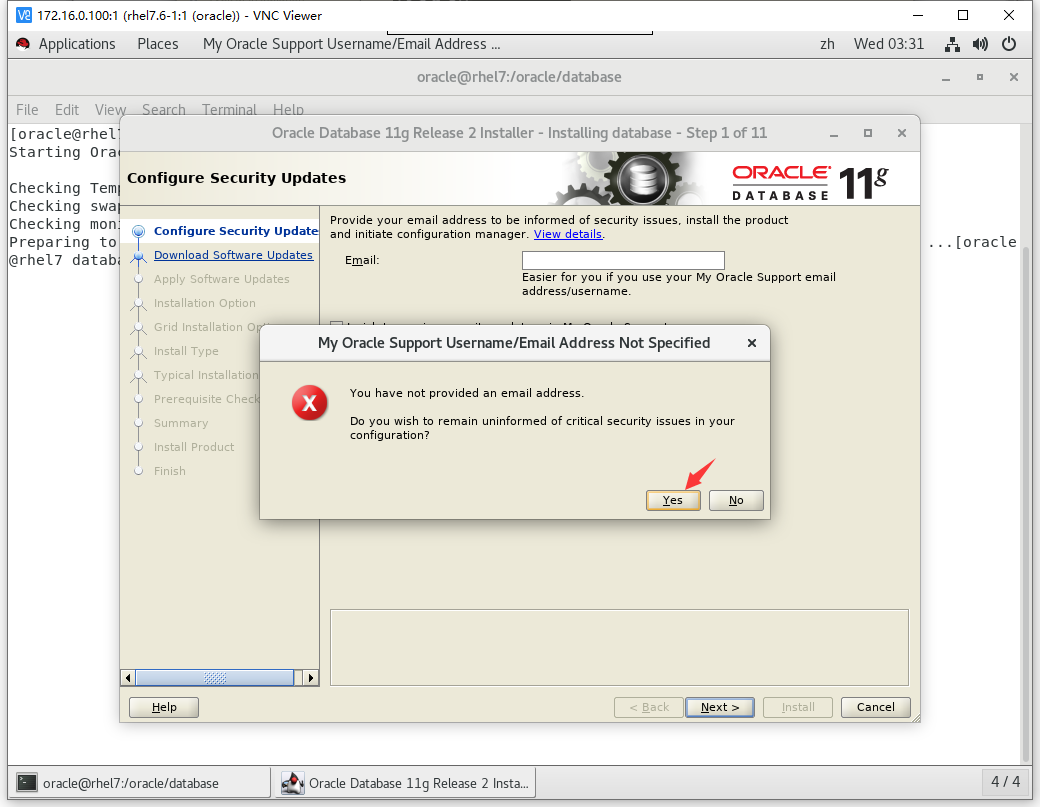Open the My Oracle Support app menu in top bar
The image size is (1040, 807).
(352, 44)
